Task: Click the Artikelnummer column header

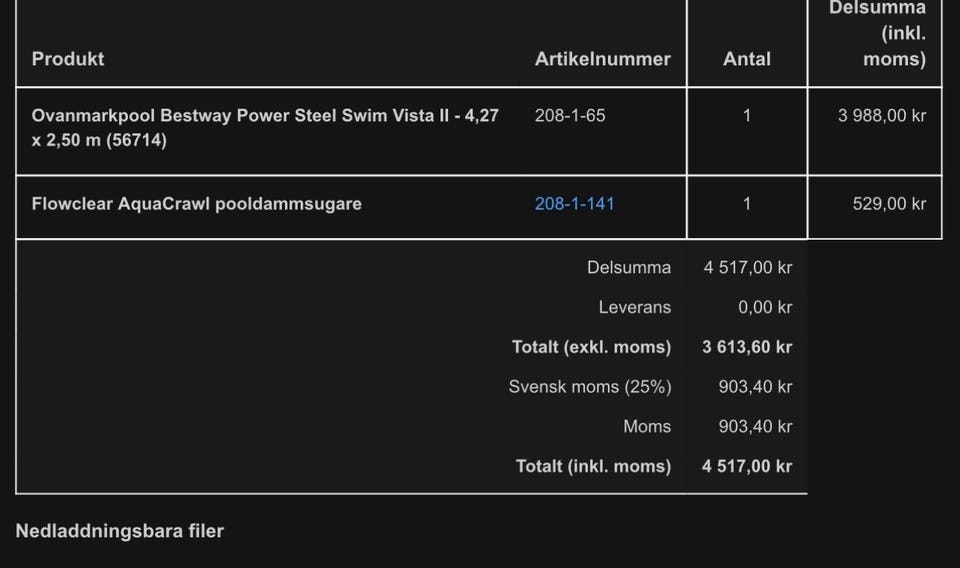Action: [602, 59]
